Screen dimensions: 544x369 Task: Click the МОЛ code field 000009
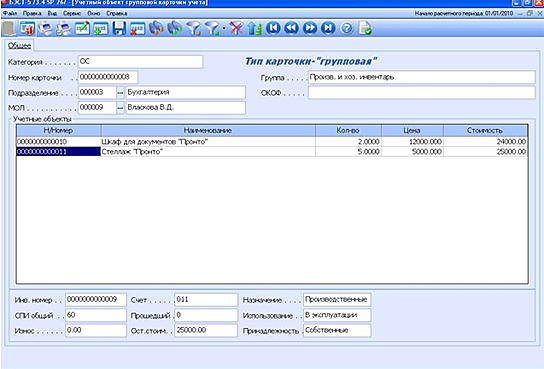pos(97,108)
